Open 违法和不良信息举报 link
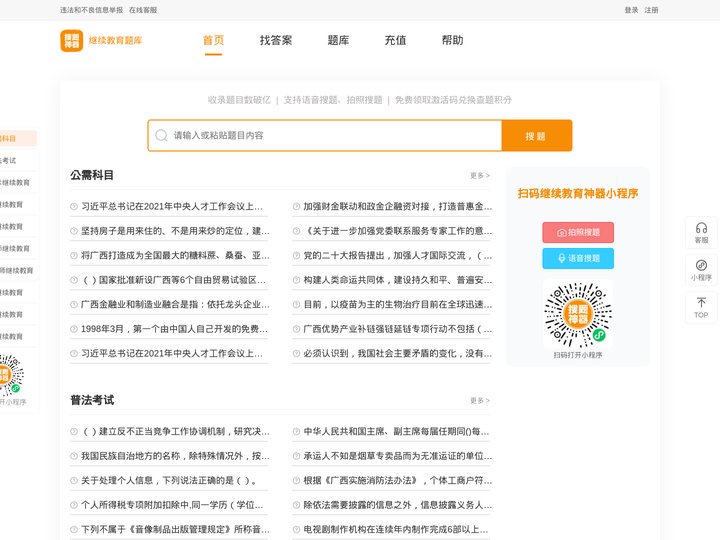720x540 pixels. click(x=91, y=10)
